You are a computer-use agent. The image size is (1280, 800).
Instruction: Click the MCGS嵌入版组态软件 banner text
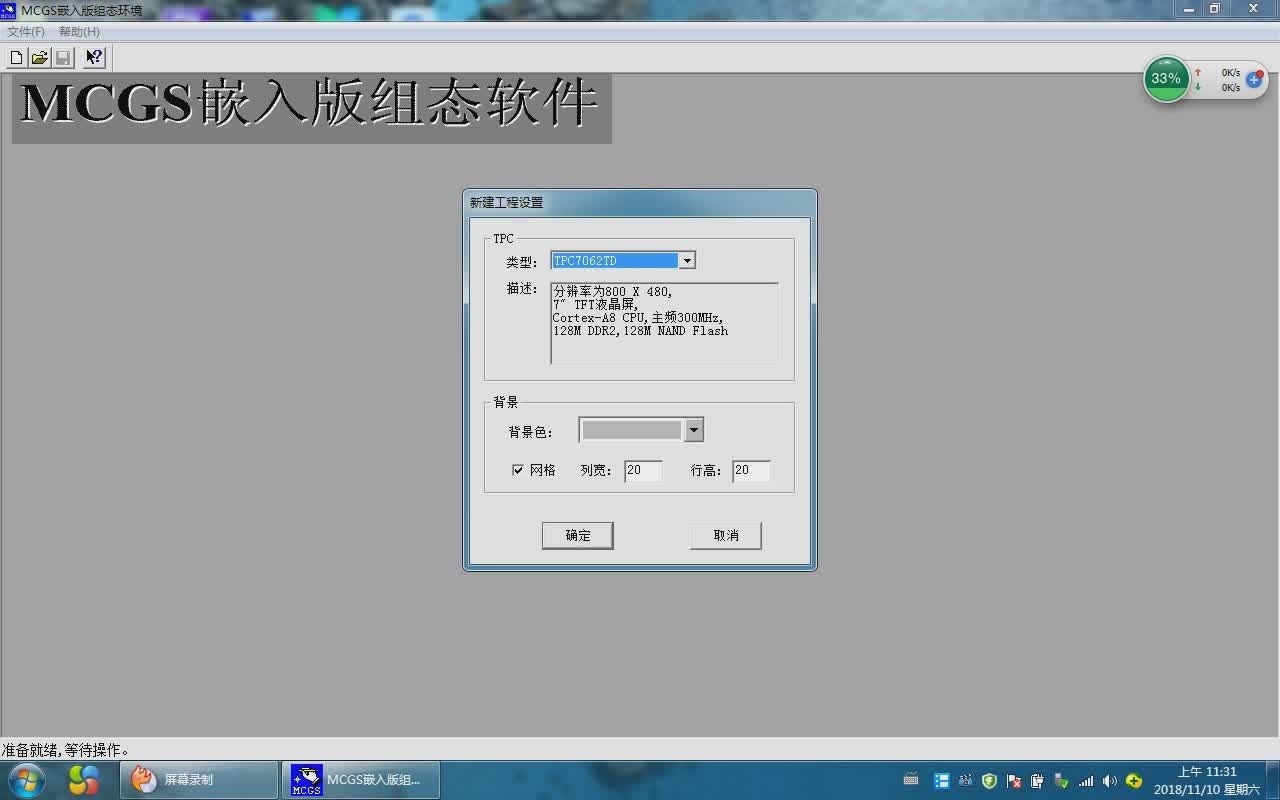point(310,104)
